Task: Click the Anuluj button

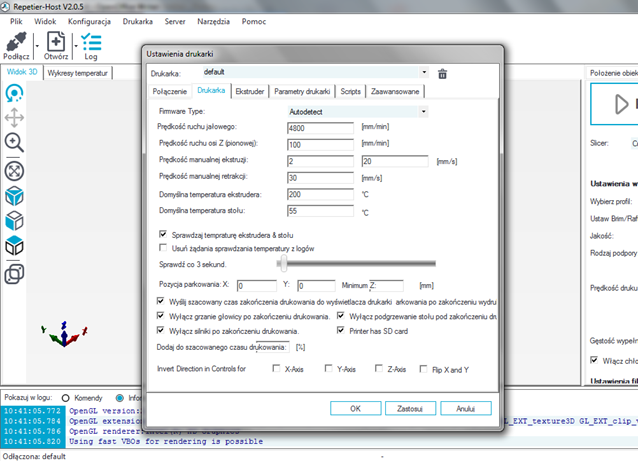Action: (x=465, y=409)
